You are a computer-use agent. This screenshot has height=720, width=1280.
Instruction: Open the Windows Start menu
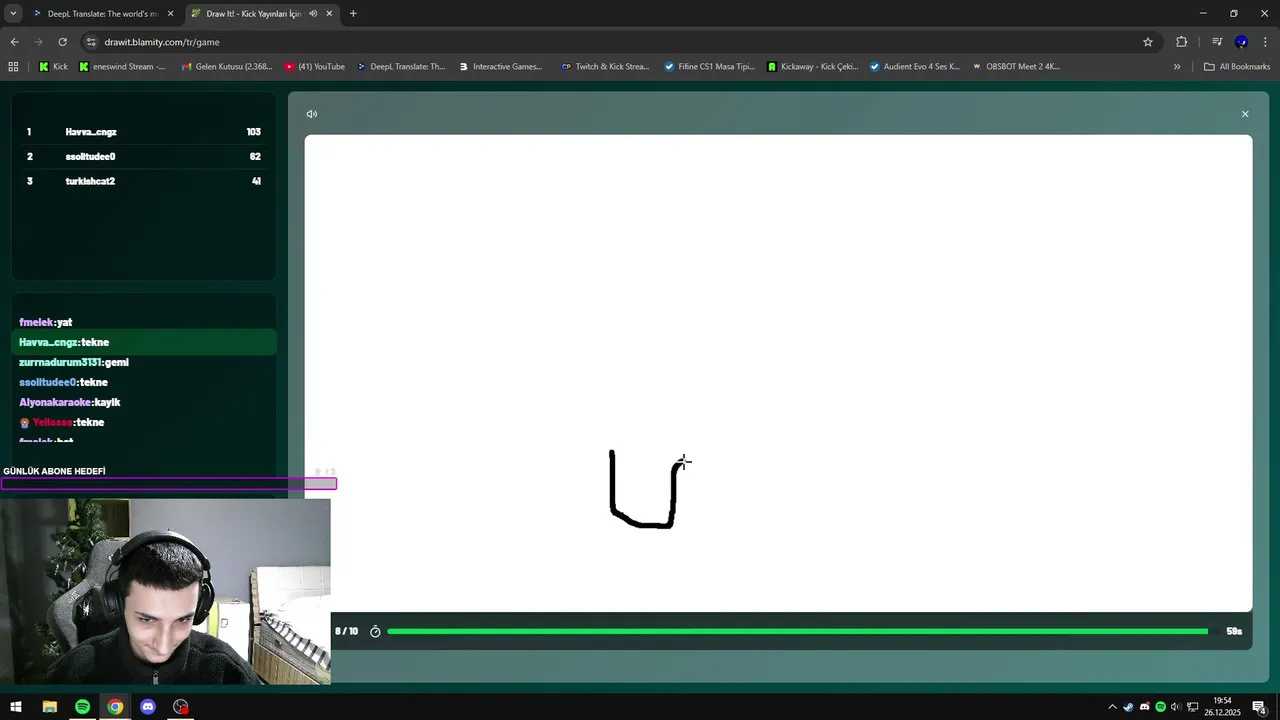pyautogui.click(x=16, y=707)
